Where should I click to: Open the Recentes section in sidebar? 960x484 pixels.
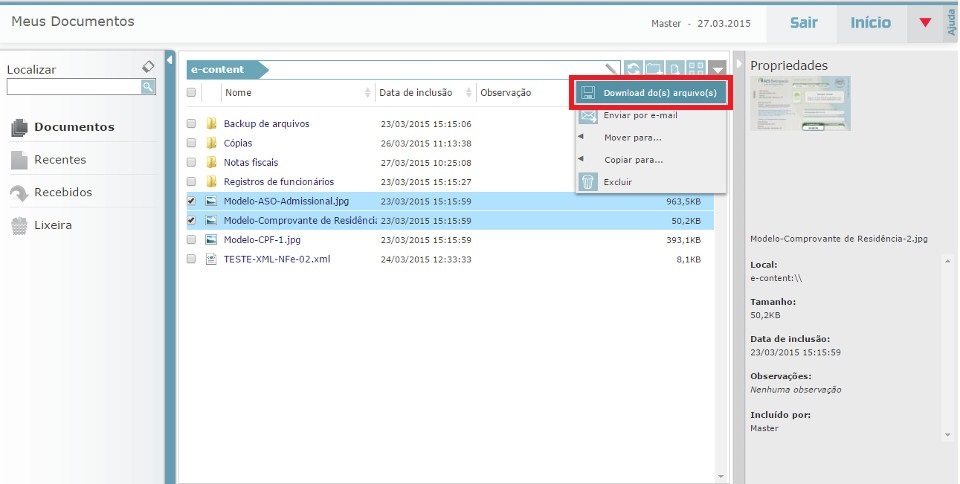[x=60, y=160]
